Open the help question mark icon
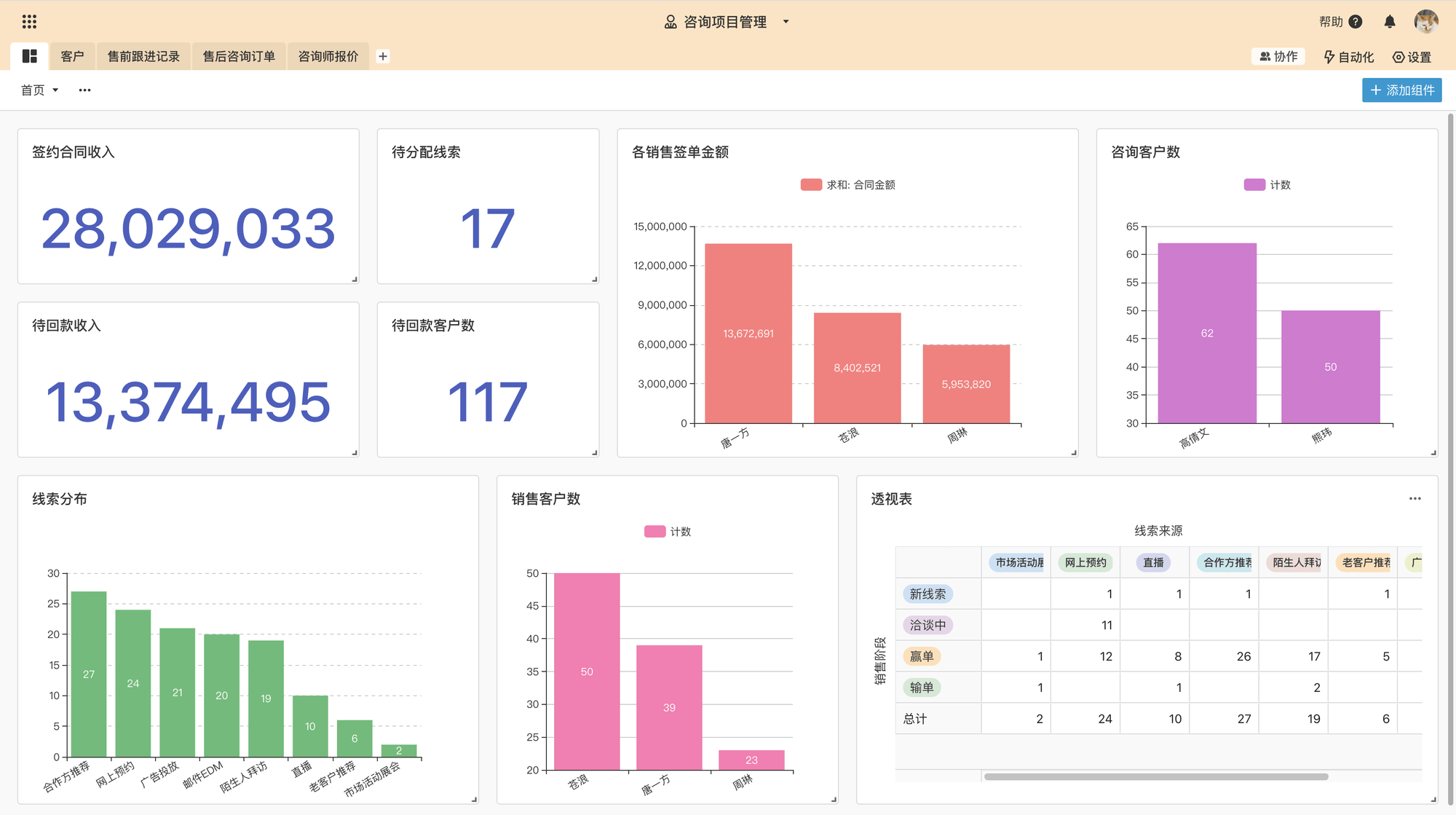Screen dimensions: 1456x815 pos(1356,22)
